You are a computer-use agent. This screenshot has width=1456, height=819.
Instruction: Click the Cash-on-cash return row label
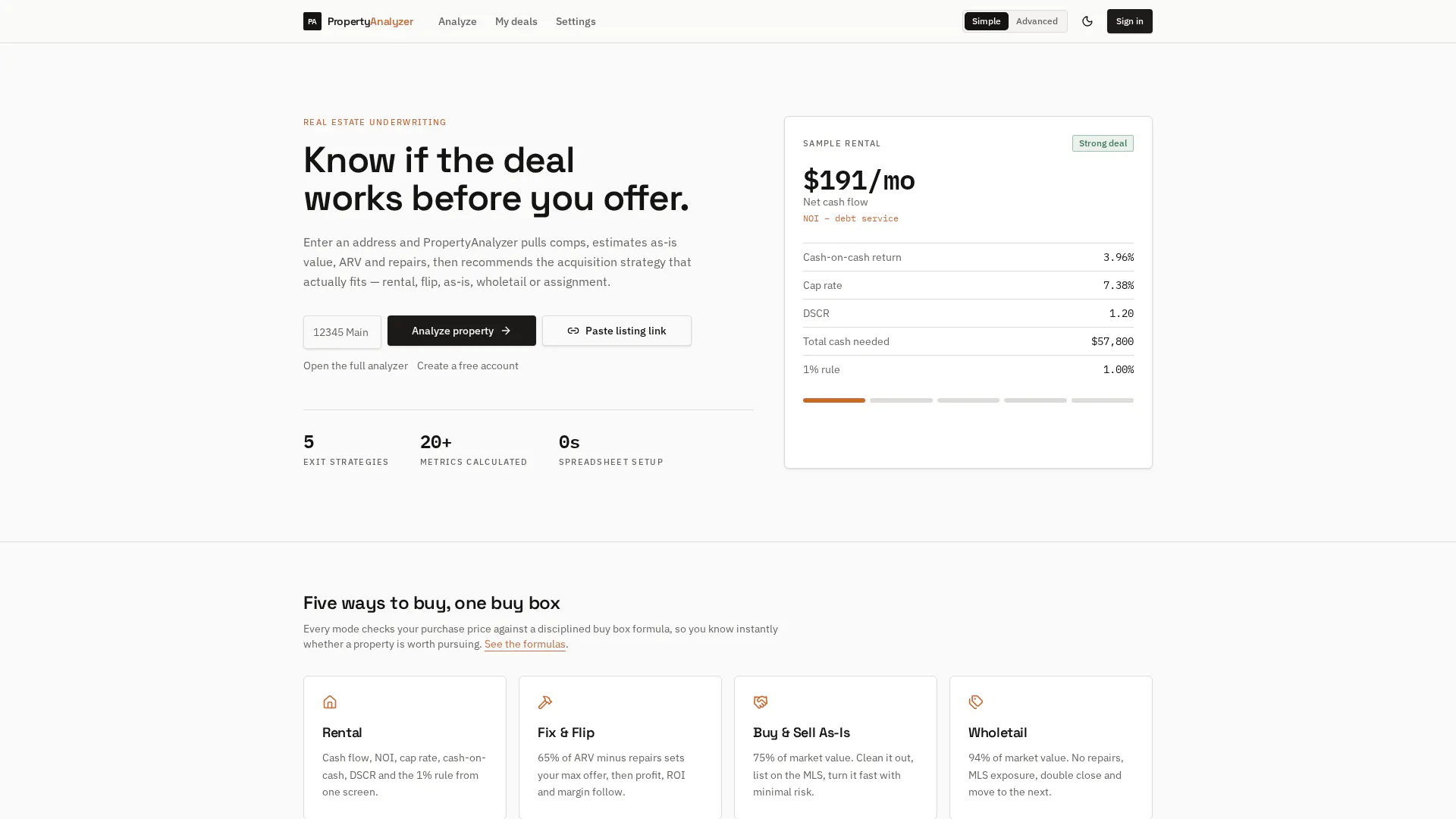(852, 257)
